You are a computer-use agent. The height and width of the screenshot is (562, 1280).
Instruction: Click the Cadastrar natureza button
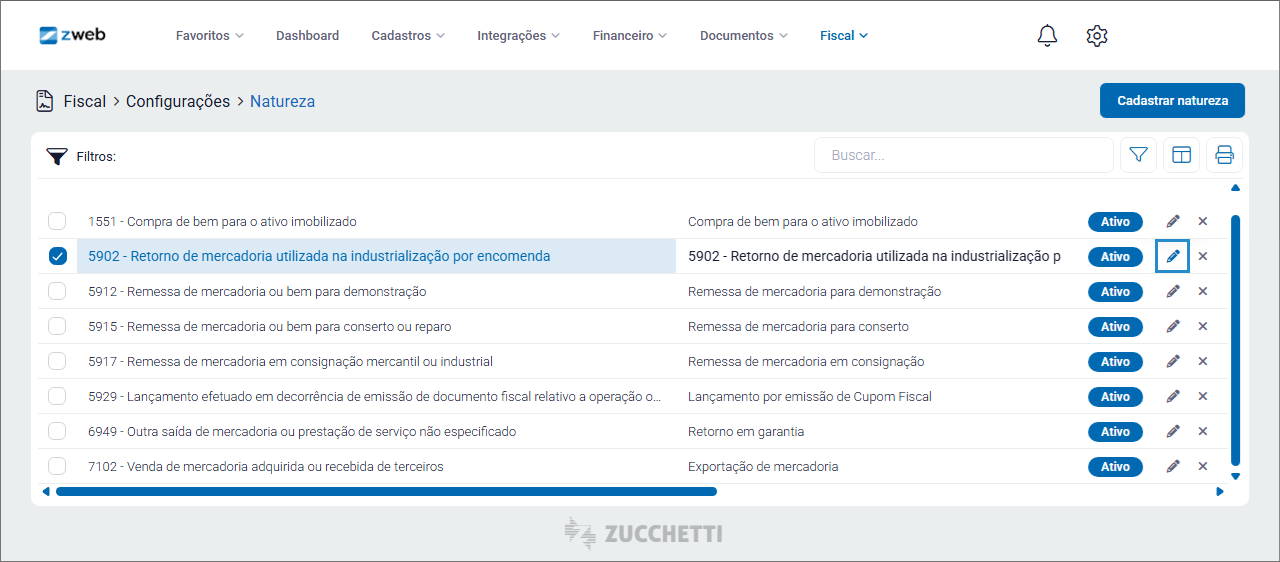coord(1172,101)
